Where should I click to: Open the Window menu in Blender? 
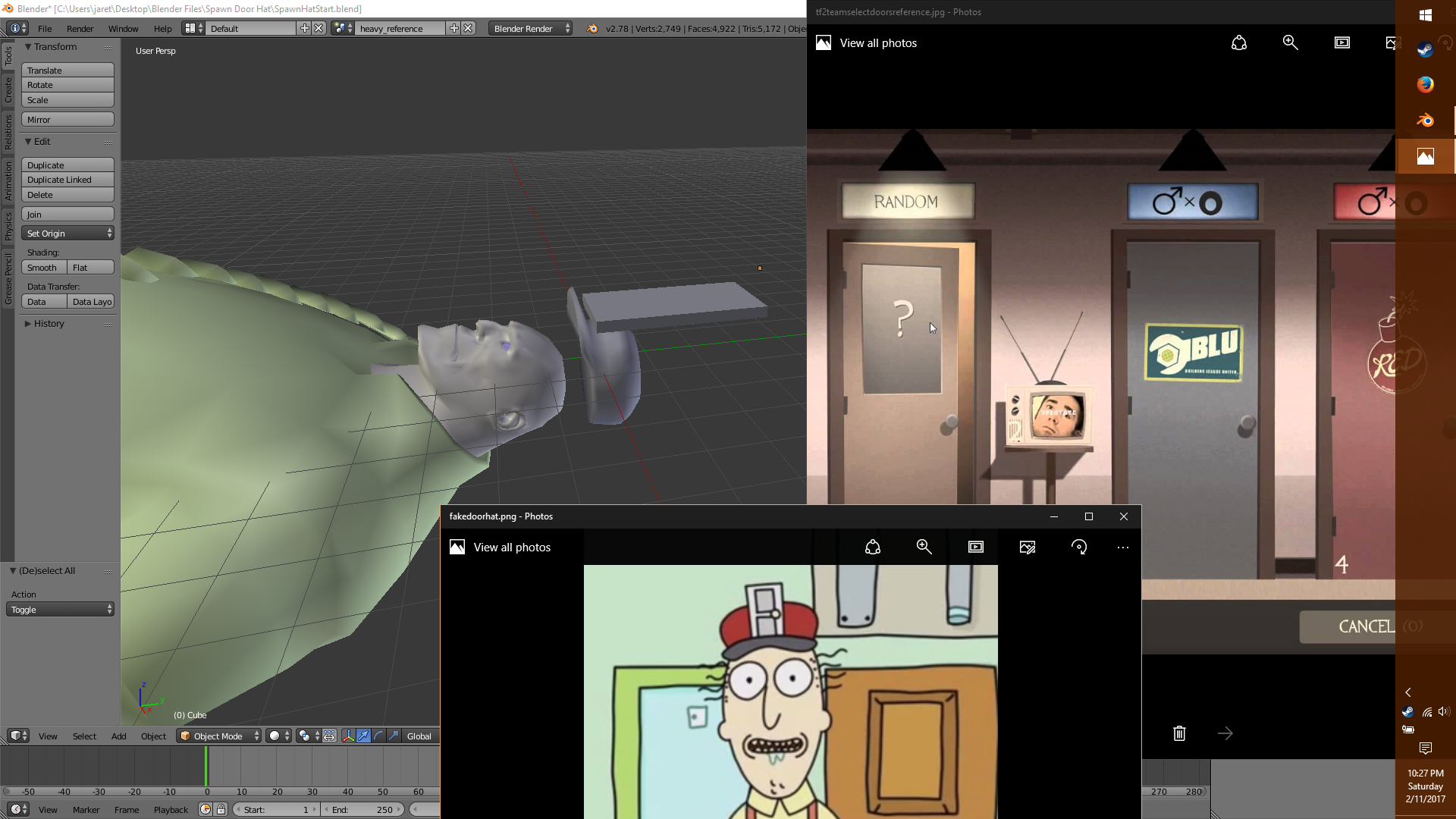click(123, 29)
